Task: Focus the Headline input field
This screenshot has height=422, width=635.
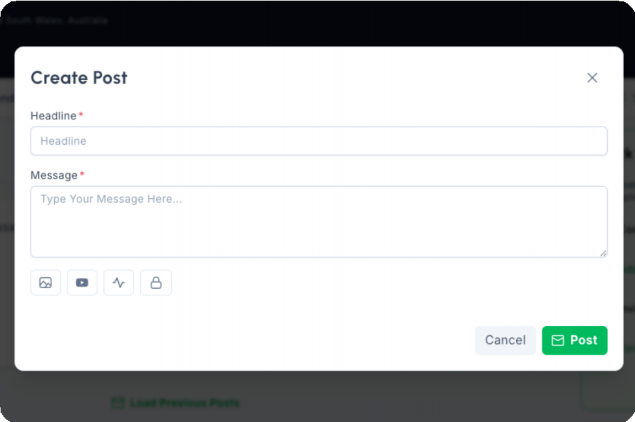Action: click(318, 141)
